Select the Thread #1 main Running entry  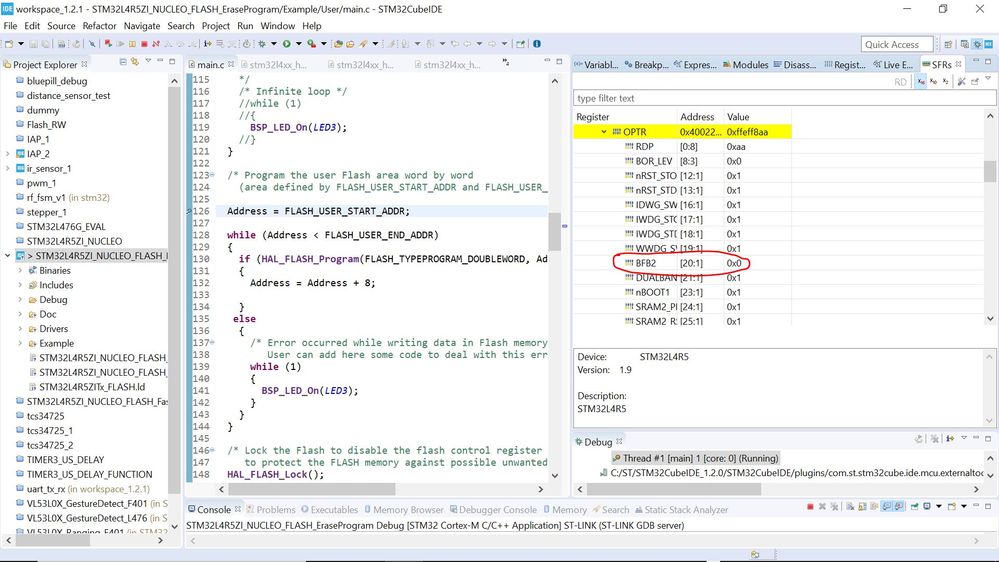coord(695,458)
